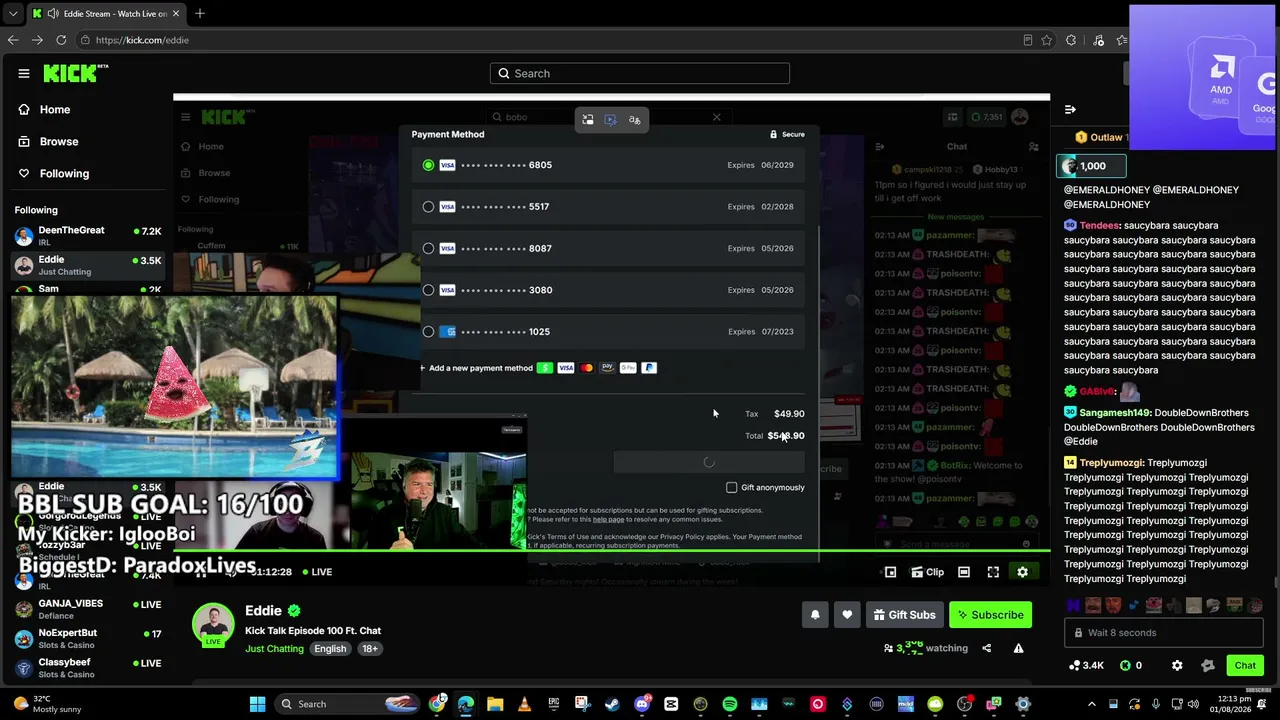
Task: Bookmark this page with the star icon
Action: click(1046, 40)
